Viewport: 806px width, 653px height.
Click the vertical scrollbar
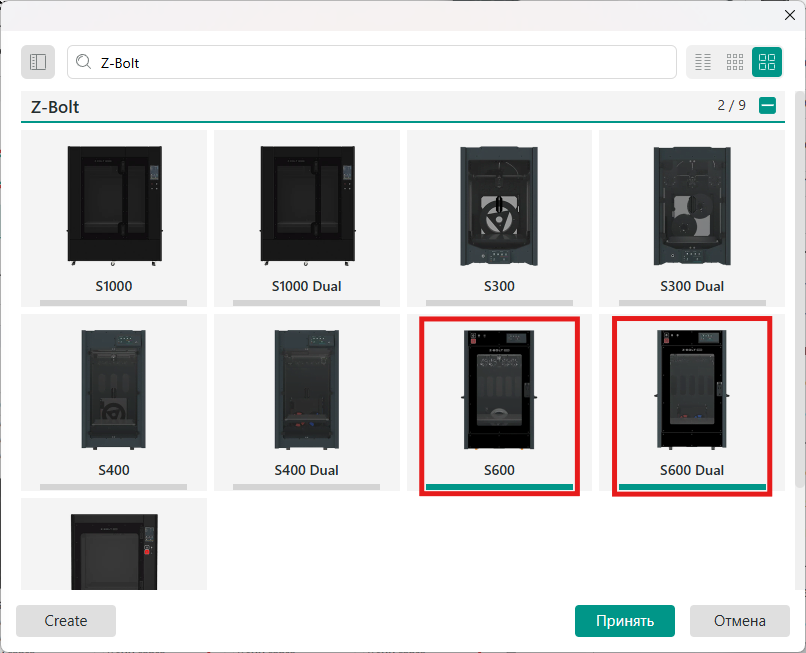click(x=799, y=289)
